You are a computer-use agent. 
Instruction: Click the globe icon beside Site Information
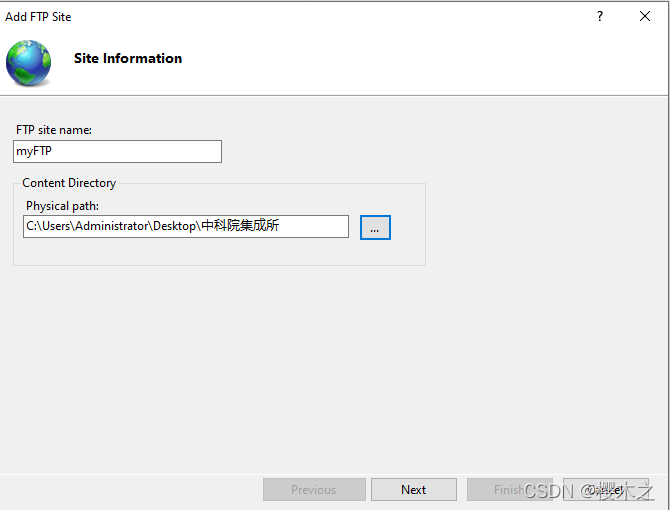[x=29, y=63]
